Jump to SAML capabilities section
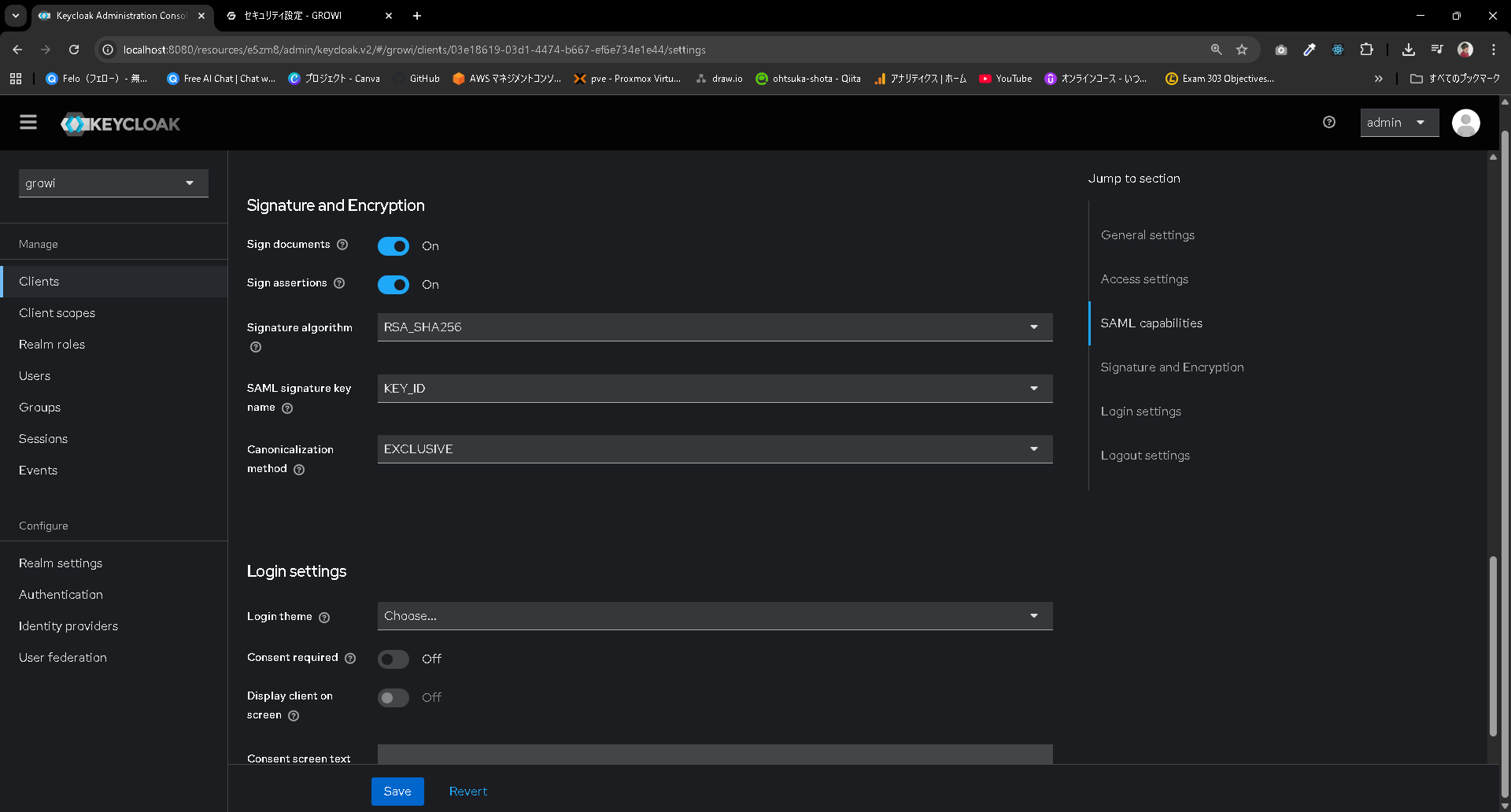This screenshot has width=1511, height=812. click(x=1151, y=323)
